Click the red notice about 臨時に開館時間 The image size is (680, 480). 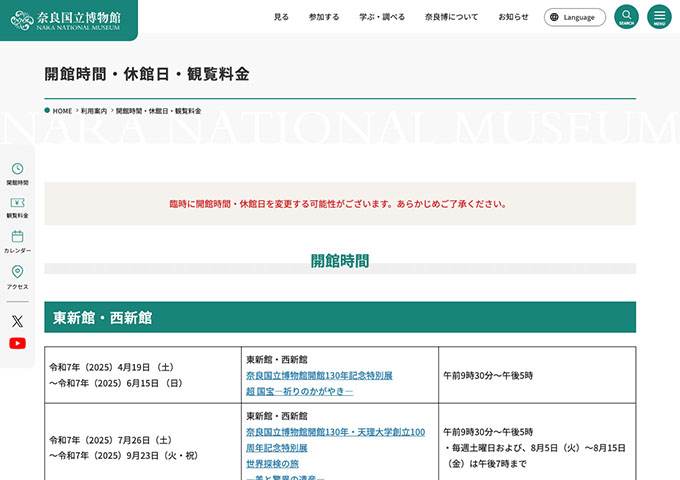tap(338, 204)
